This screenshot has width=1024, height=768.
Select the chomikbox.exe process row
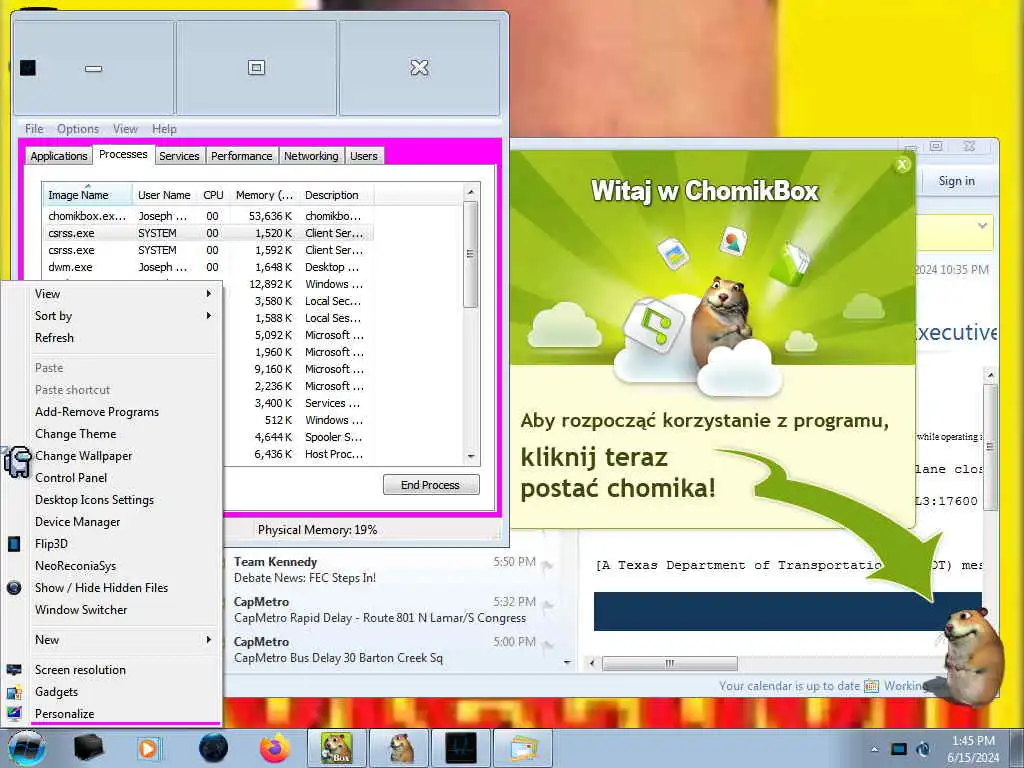tap(209, 216)
